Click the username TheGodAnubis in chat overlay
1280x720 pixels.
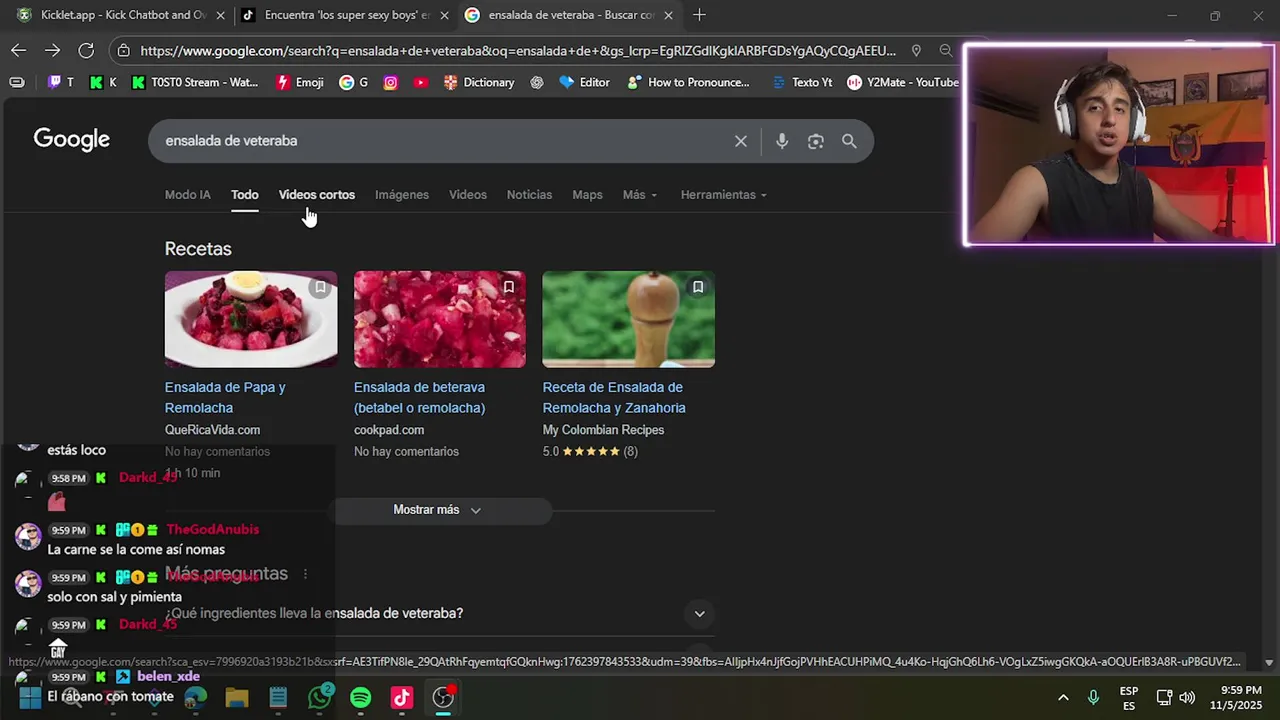coord(212,529)
